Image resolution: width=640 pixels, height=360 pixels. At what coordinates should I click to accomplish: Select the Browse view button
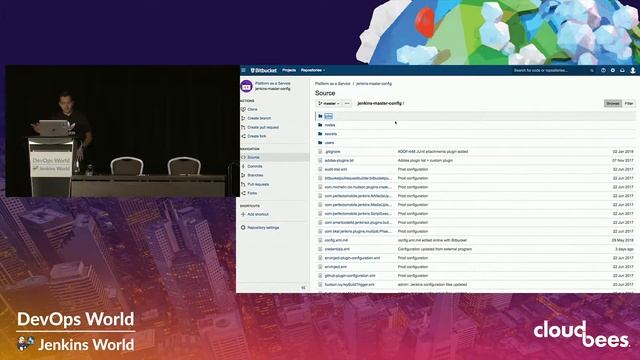(613, 104)
